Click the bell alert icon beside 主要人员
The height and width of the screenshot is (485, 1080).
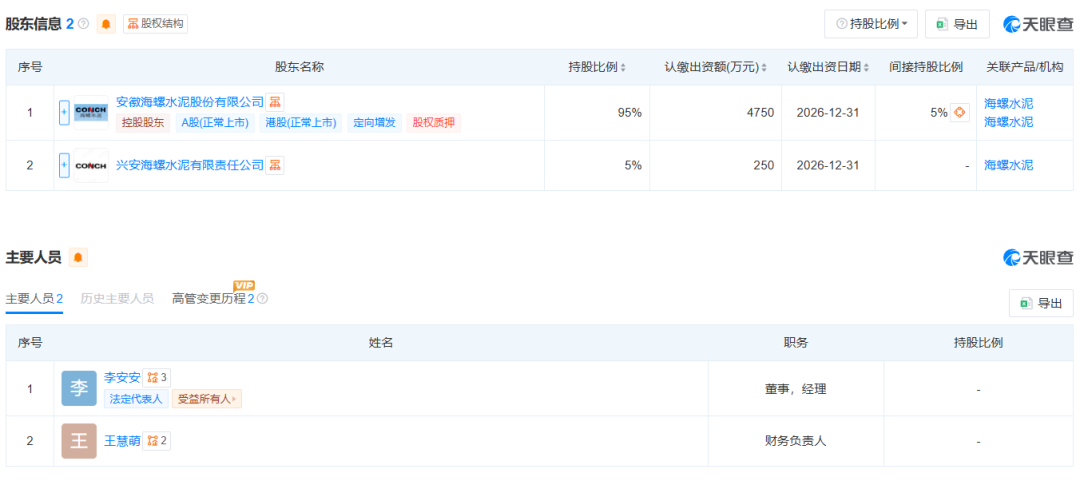pyautogui.click(x=79, y=258)
